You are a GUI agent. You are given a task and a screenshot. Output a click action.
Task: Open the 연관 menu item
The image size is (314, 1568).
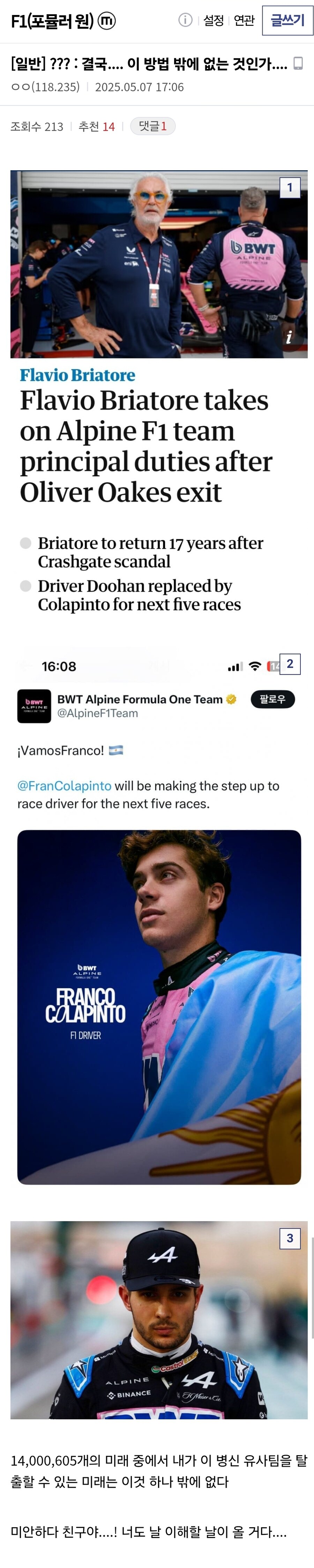244,21
